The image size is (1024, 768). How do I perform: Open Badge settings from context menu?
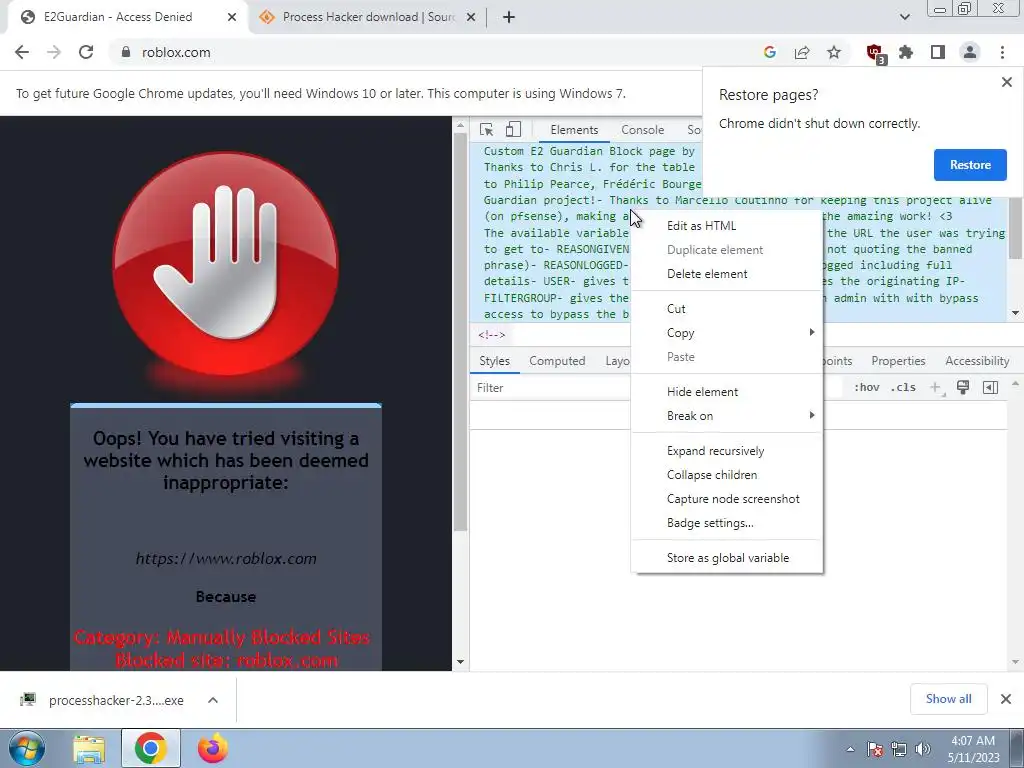(x=727, y=522)
